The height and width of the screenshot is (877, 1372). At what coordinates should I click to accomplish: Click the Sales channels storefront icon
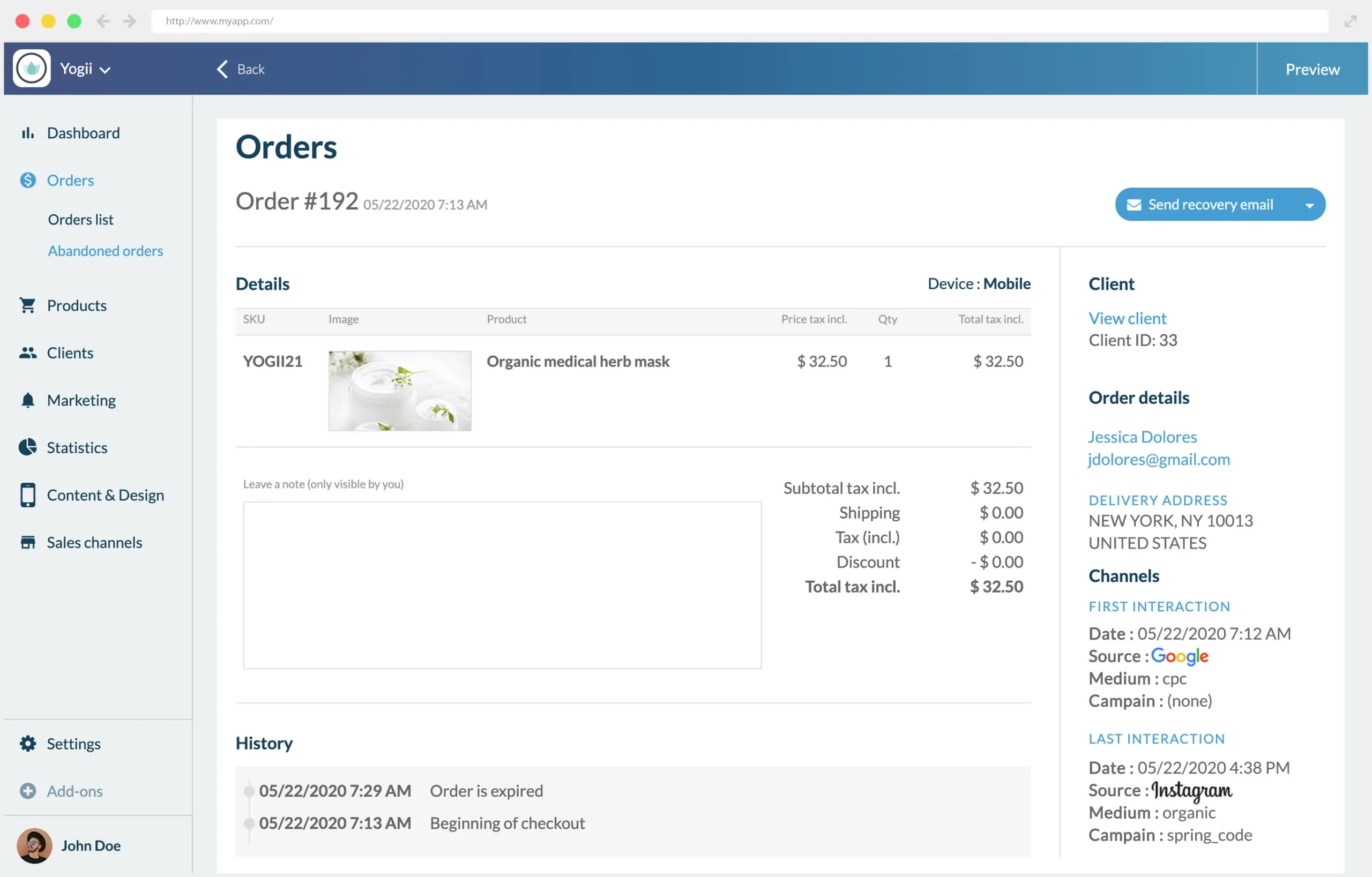coord(27,543)
